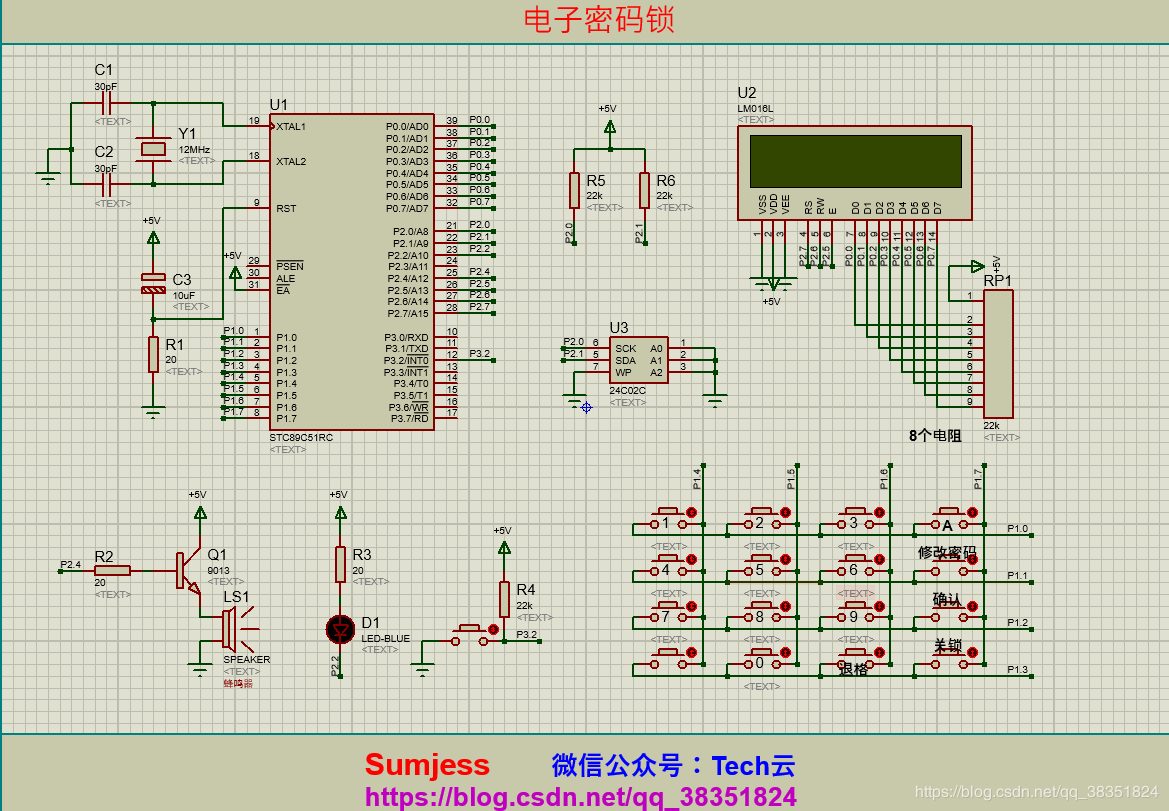Click the LM016L part label

[755, 109]
